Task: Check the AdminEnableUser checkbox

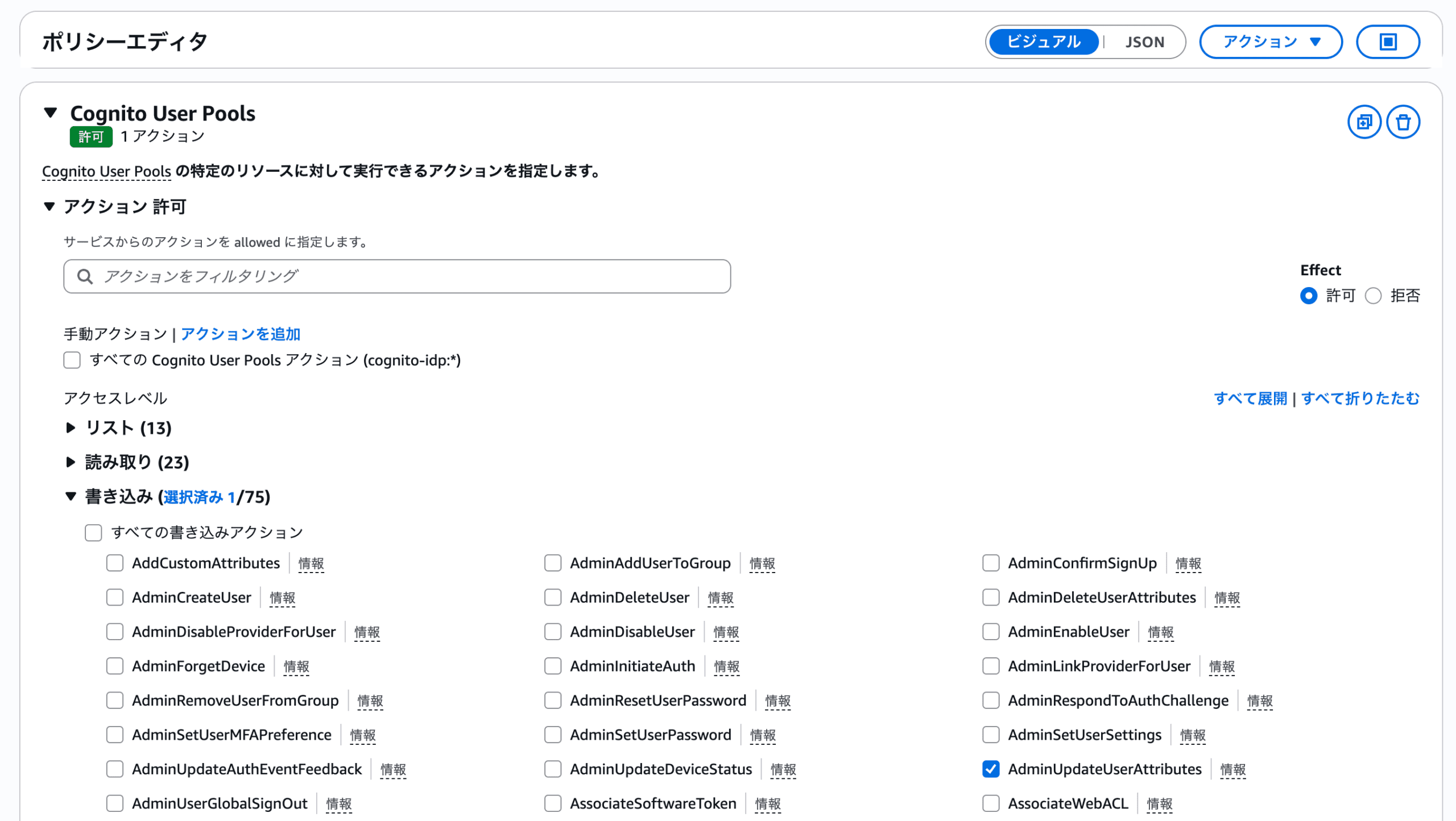Action: tap(991, 632)
